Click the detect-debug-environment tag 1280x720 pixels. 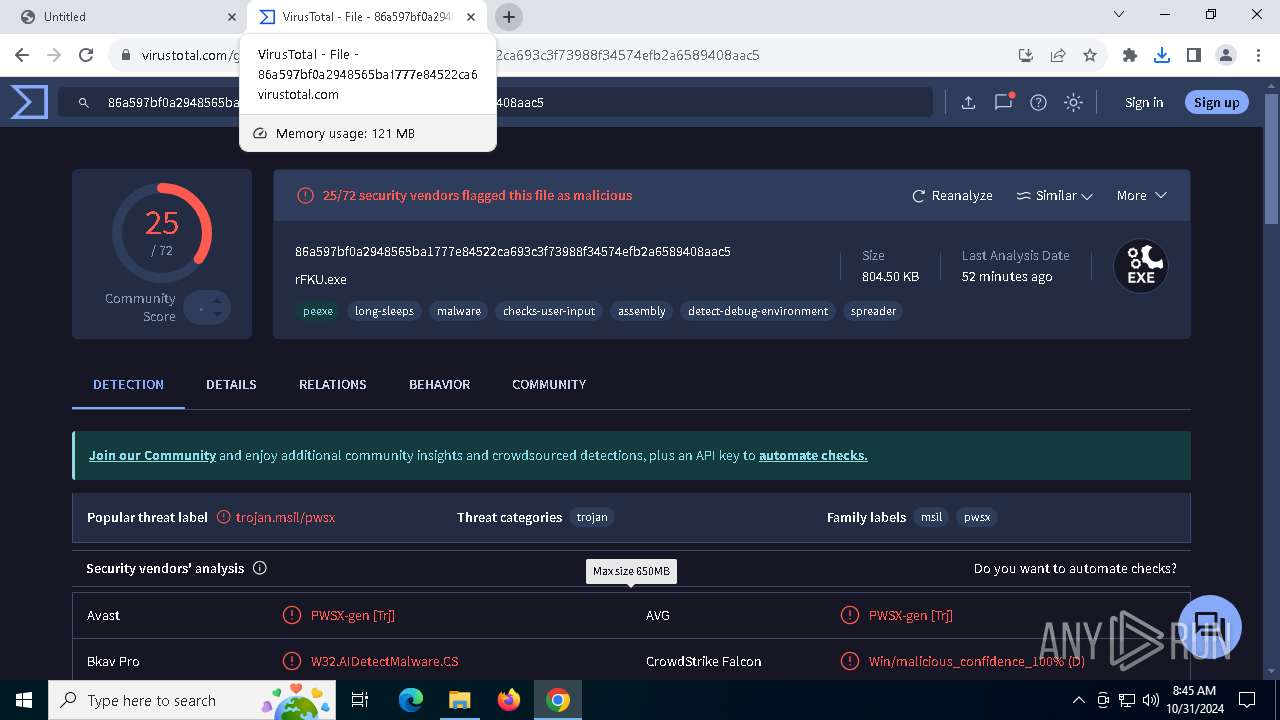[758, 311]
